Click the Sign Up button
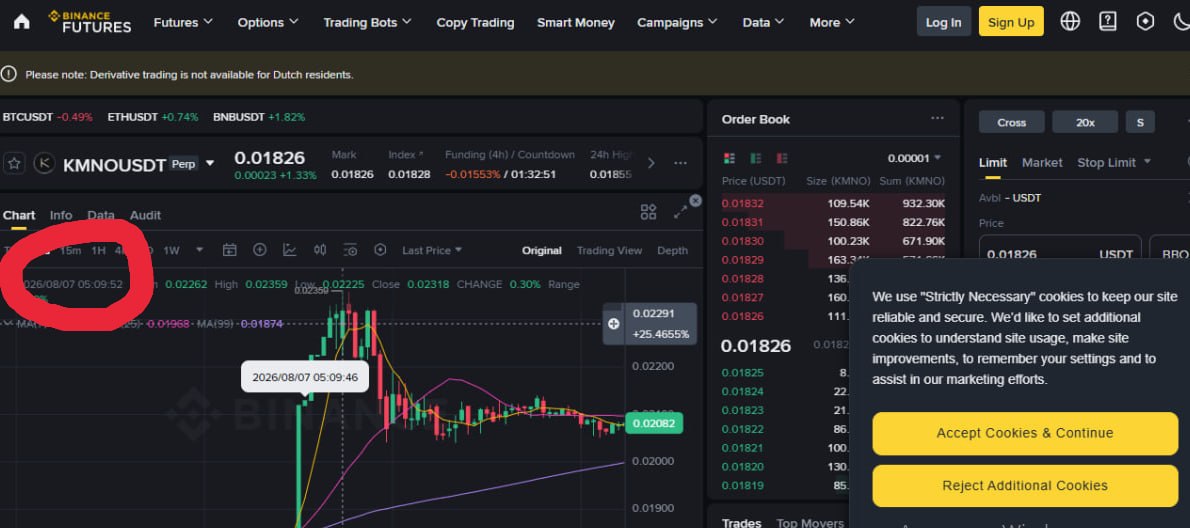The width and height of the screenshot is (1190, 528). click(x=1011, y=22)
